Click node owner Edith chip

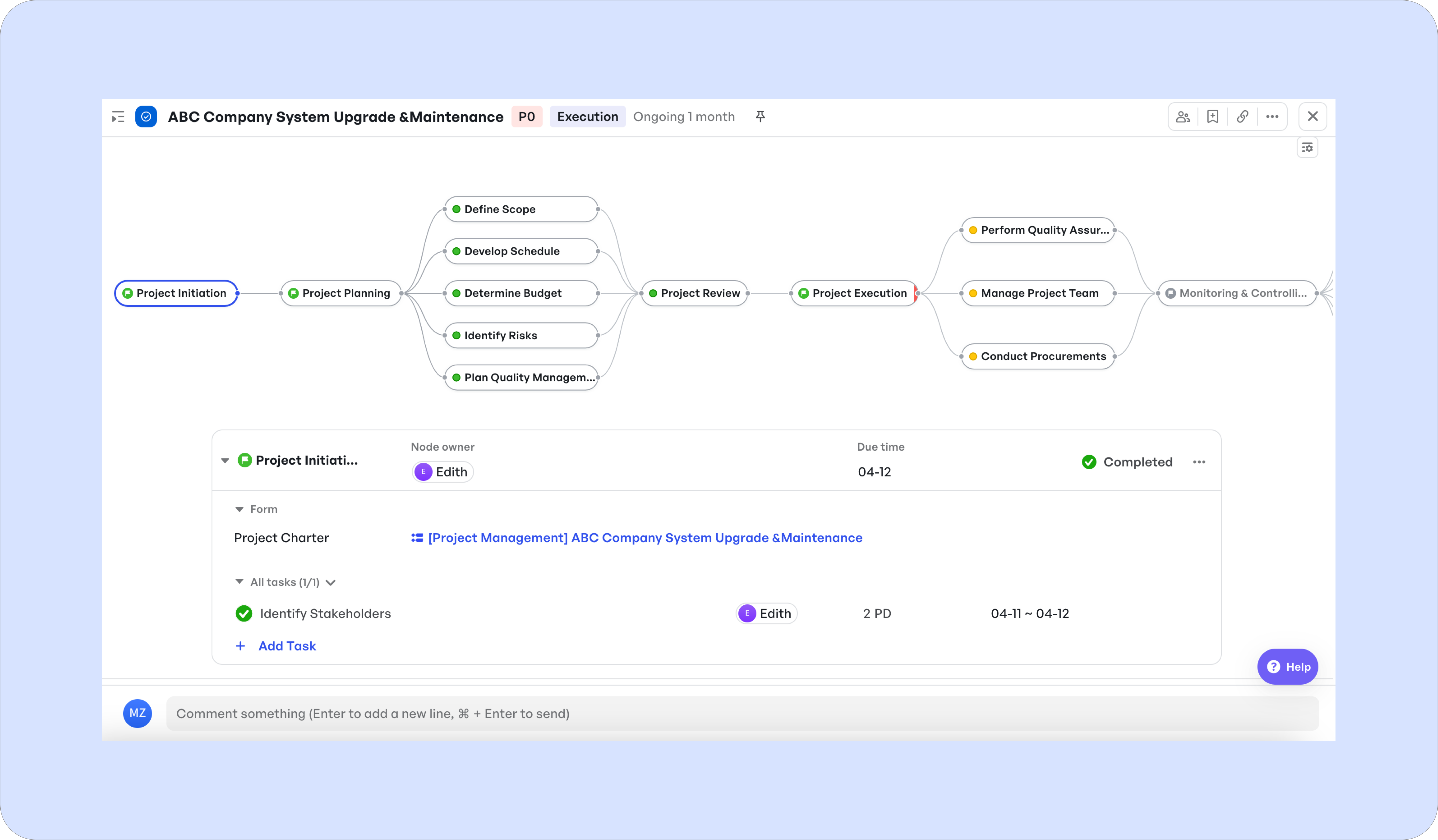click(x=443, y=472)
